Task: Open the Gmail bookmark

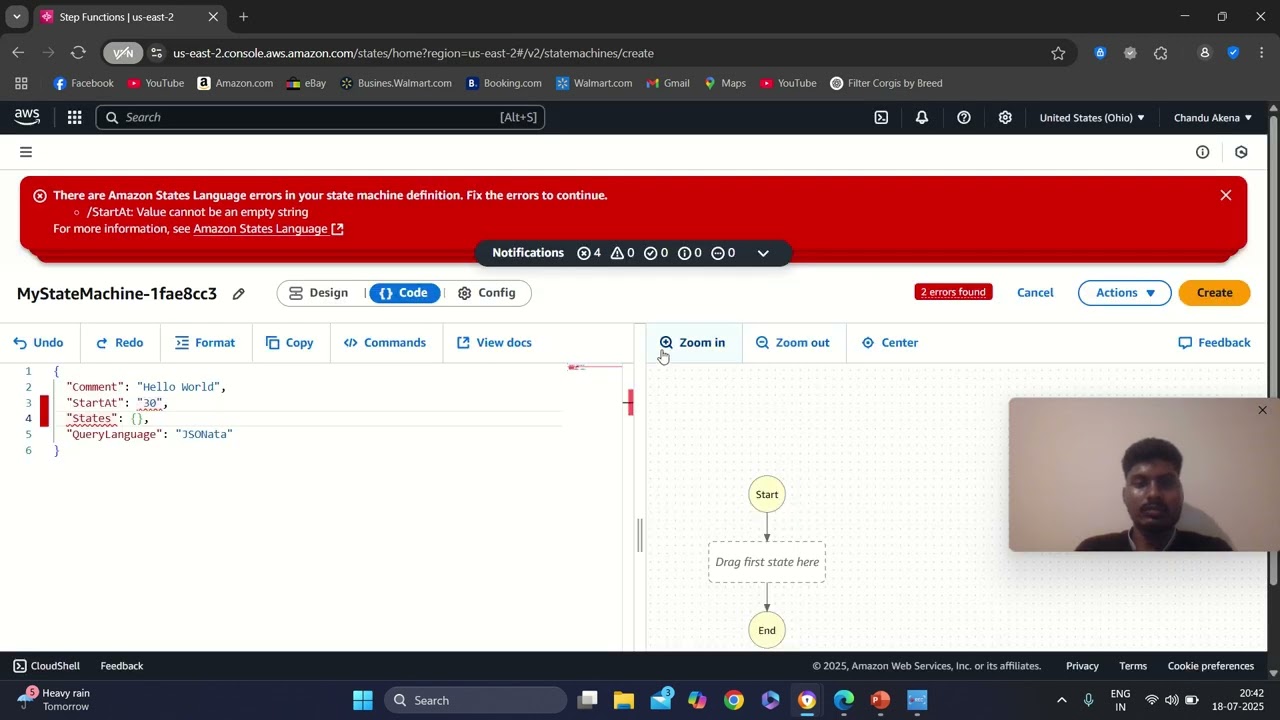Action: tap(667, 83)
